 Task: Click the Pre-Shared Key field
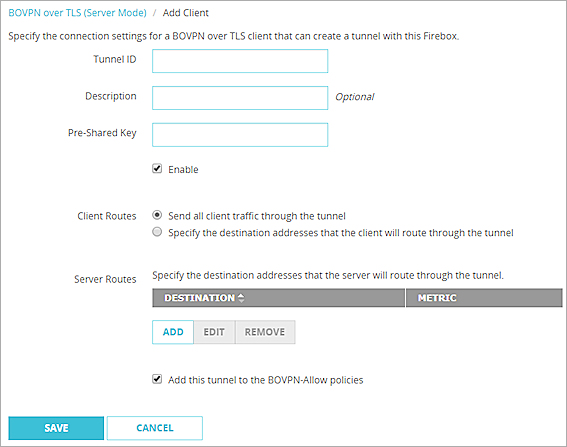240,135
